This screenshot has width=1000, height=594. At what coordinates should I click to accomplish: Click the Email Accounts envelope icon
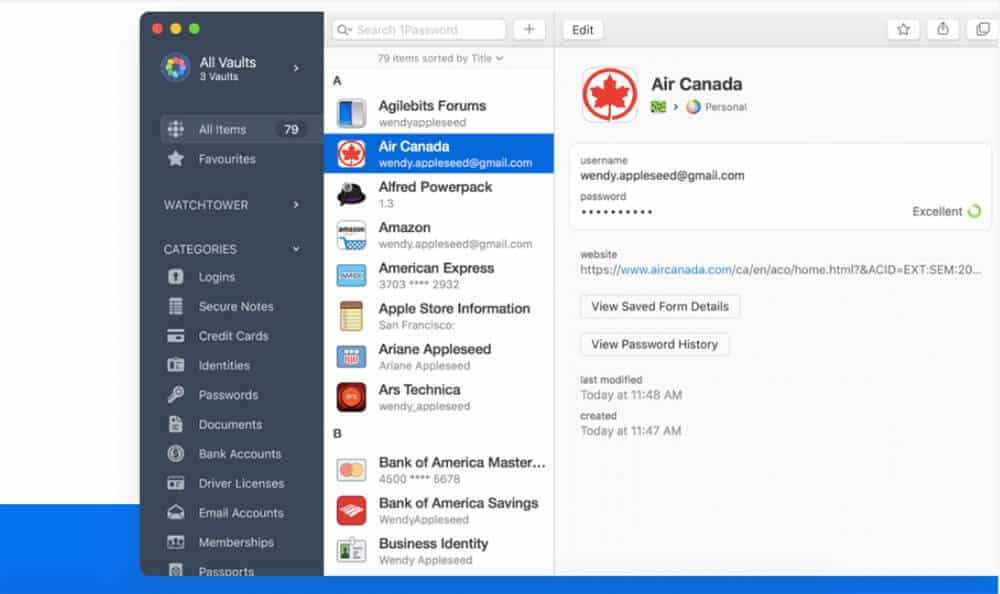175,512
